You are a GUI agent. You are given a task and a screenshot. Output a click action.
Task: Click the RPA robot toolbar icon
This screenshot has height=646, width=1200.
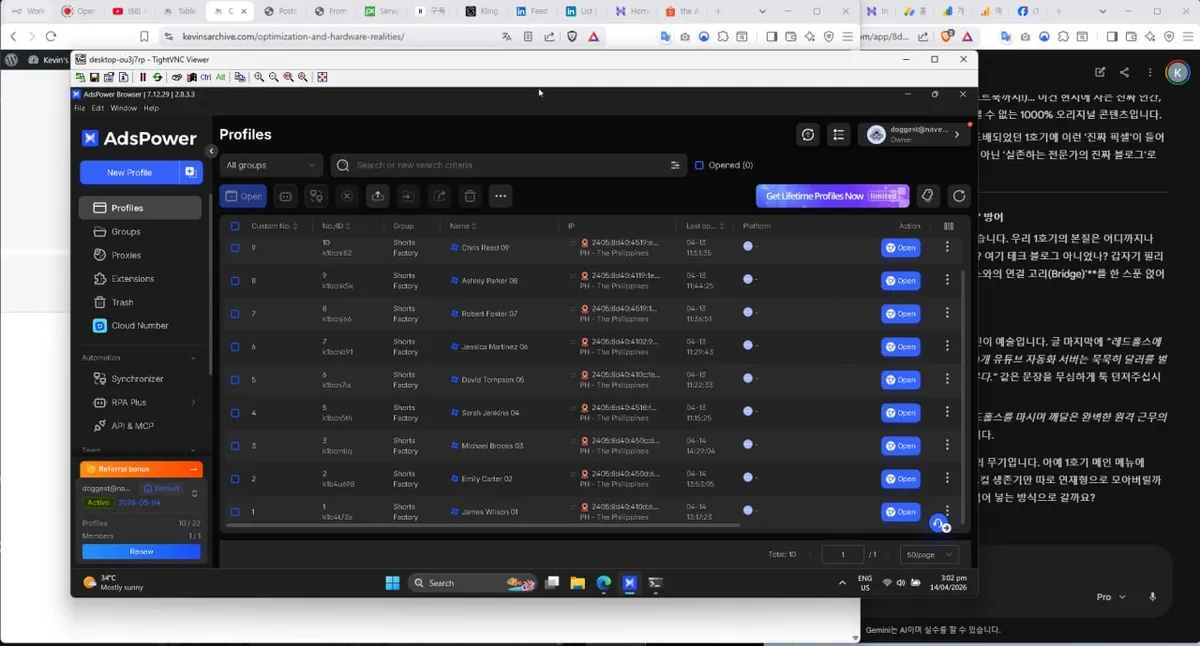pos(285,196)
